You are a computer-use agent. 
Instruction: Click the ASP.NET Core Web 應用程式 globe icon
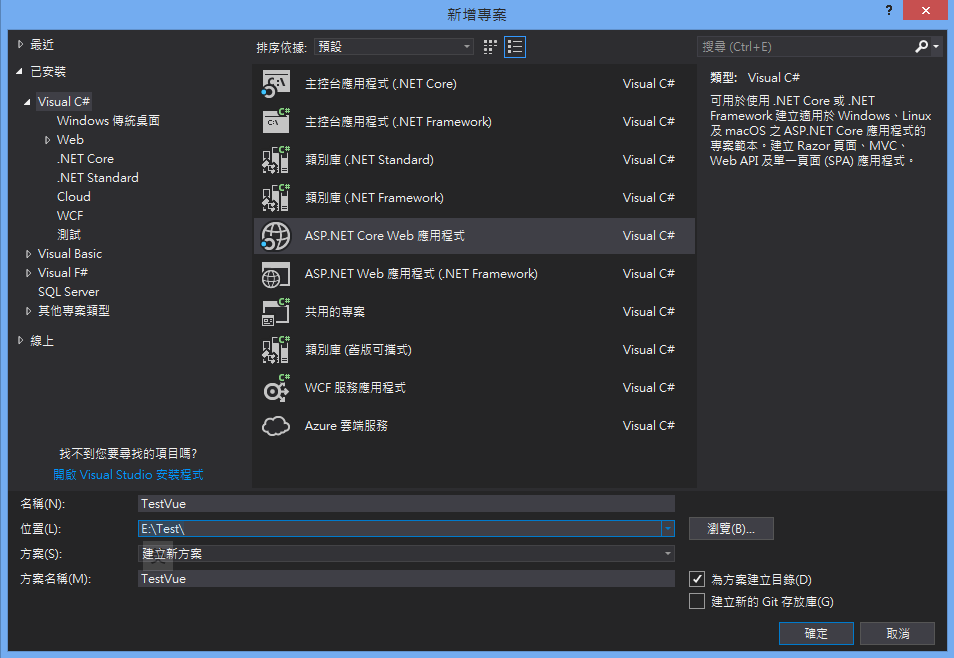(x=276, y=236)
